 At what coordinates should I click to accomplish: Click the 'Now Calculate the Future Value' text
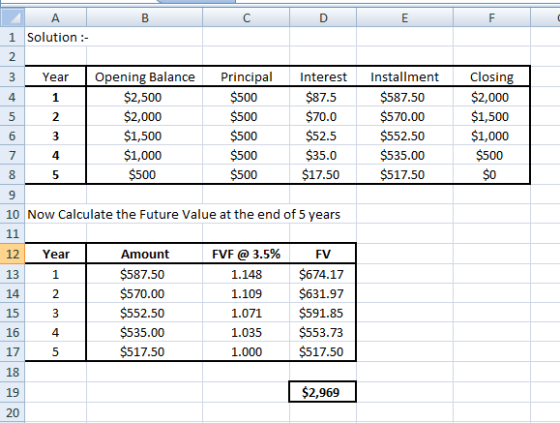click(184, 214)
